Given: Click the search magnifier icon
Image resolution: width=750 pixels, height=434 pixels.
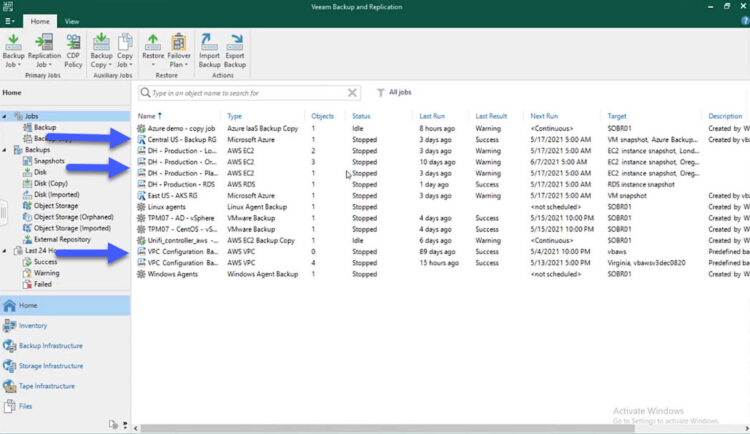Looking at the screenshot, I should pos(145,93).
